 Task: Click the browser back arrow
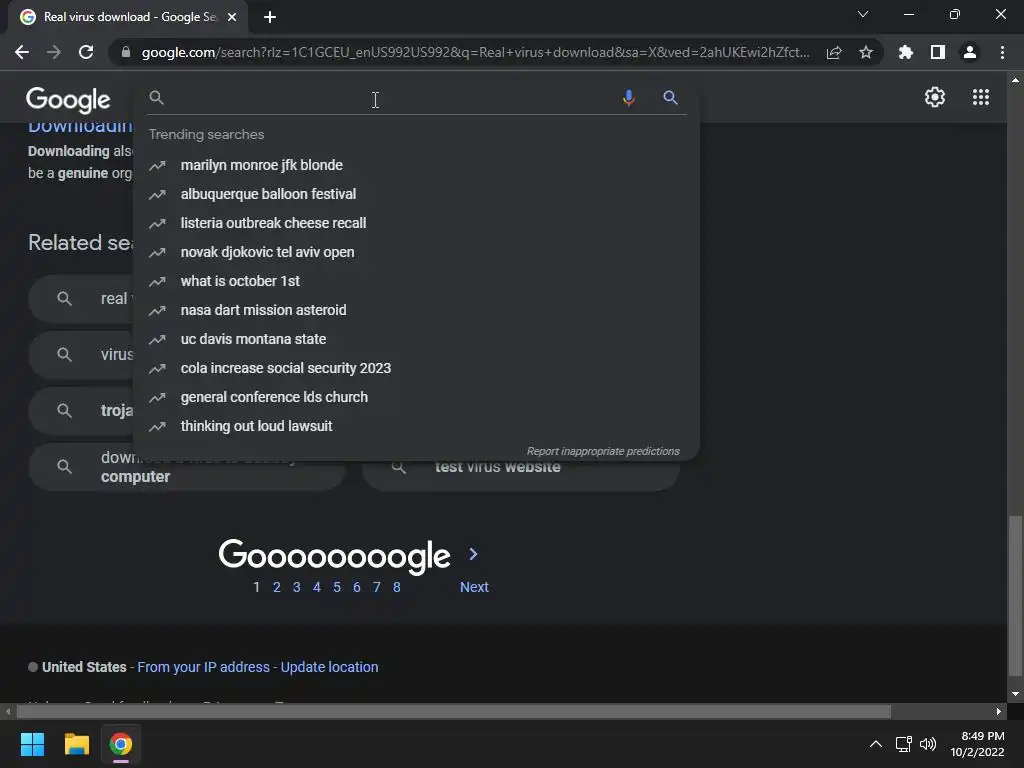(x=22, y=52)
